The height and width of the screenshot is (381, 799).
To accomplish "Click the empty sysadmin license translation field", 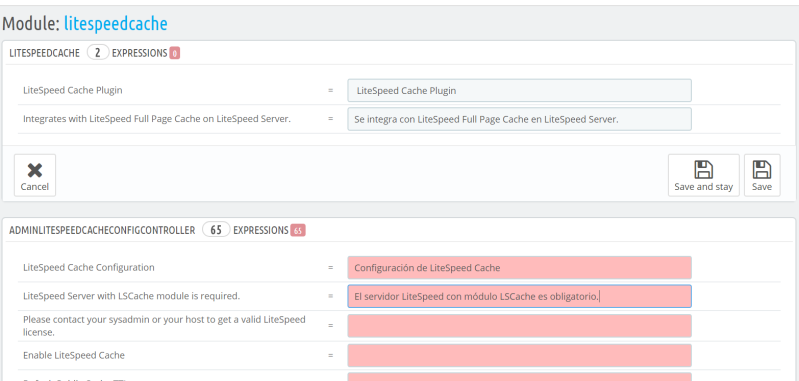I will coord(519,325).
